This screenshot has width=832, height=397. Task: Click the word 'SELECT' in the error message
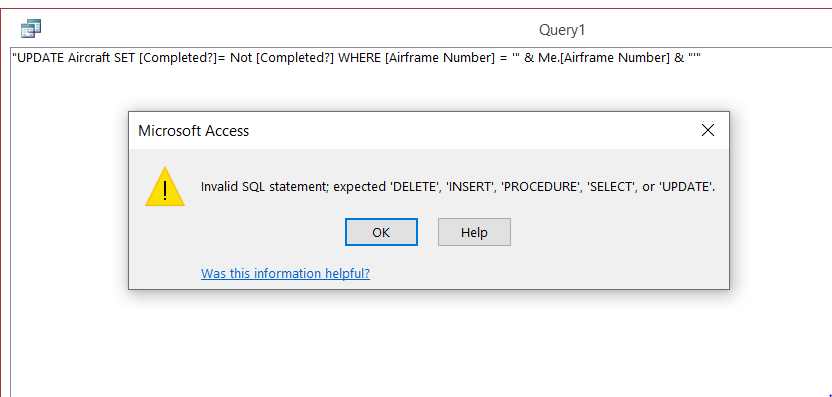[612, 187]
